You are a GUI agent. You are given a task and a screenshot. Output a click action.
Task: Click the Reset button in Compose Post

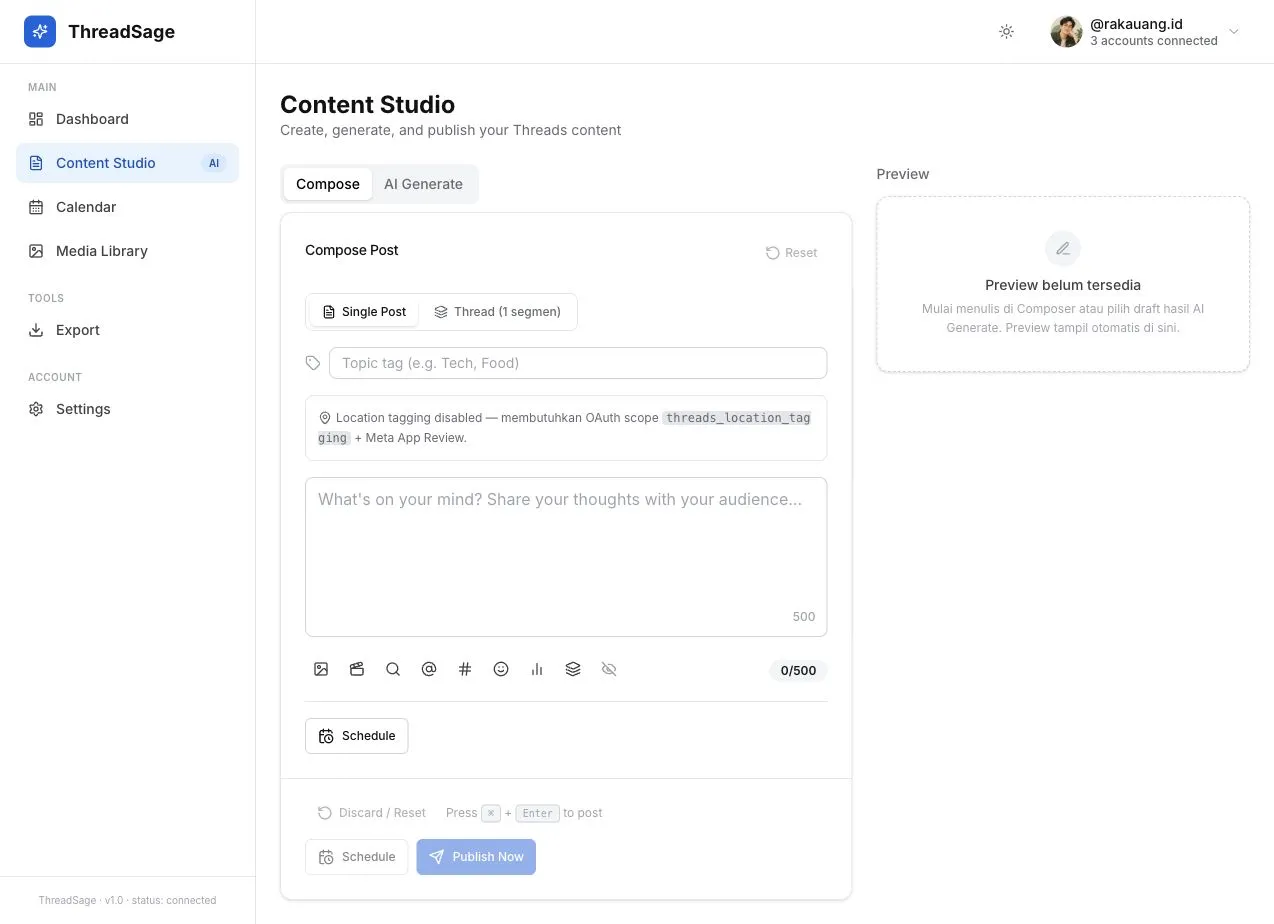pyautogui.click(x=791, y=253)
